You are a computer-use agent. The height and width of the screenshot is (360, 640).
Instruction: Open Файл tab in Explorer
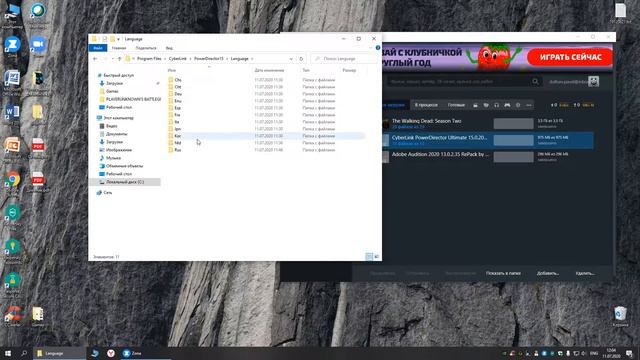tap(98, 48)
